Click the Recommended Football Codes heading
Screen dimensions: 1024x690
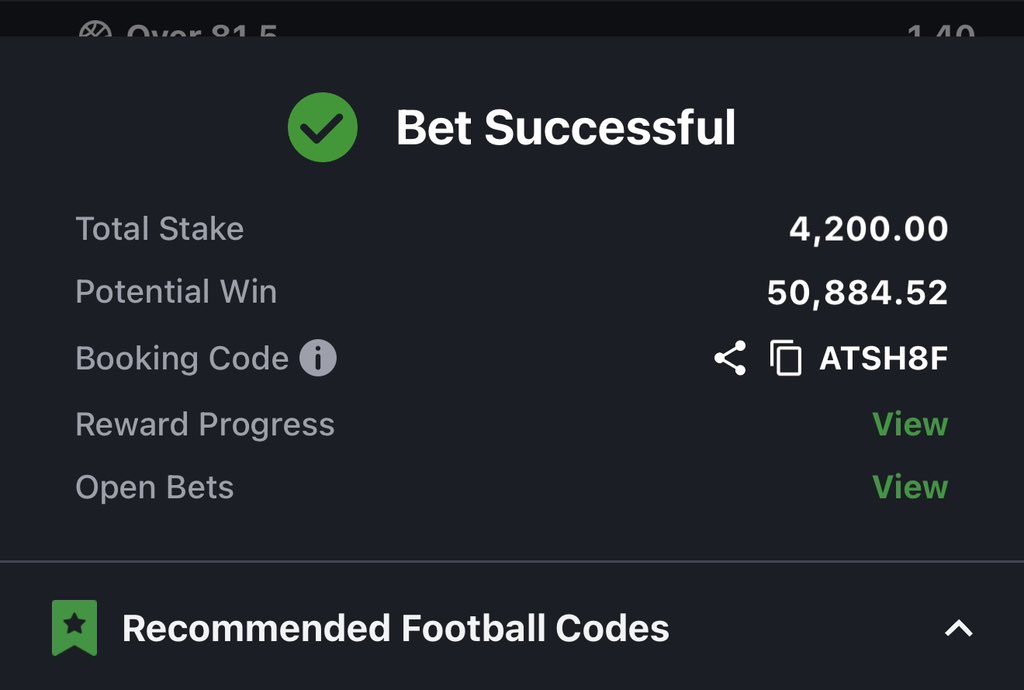pos(395,628)
